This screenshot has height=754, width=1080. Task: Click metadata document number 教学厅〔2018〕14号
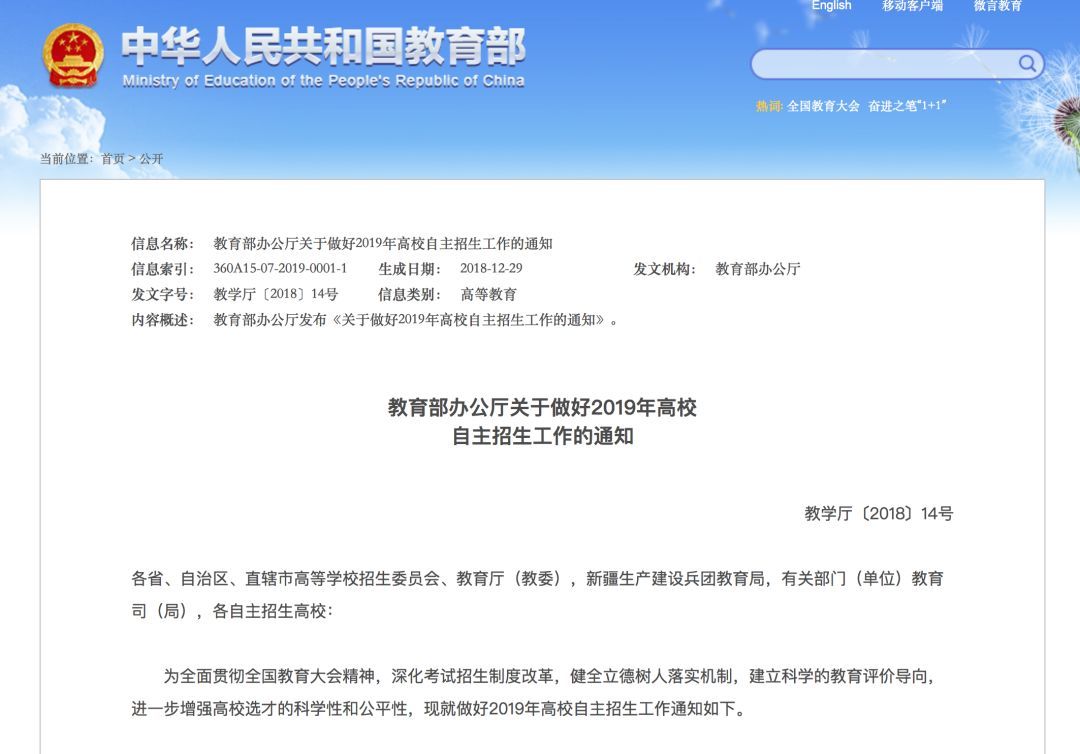pyautogui.click(x=276, y=294)
